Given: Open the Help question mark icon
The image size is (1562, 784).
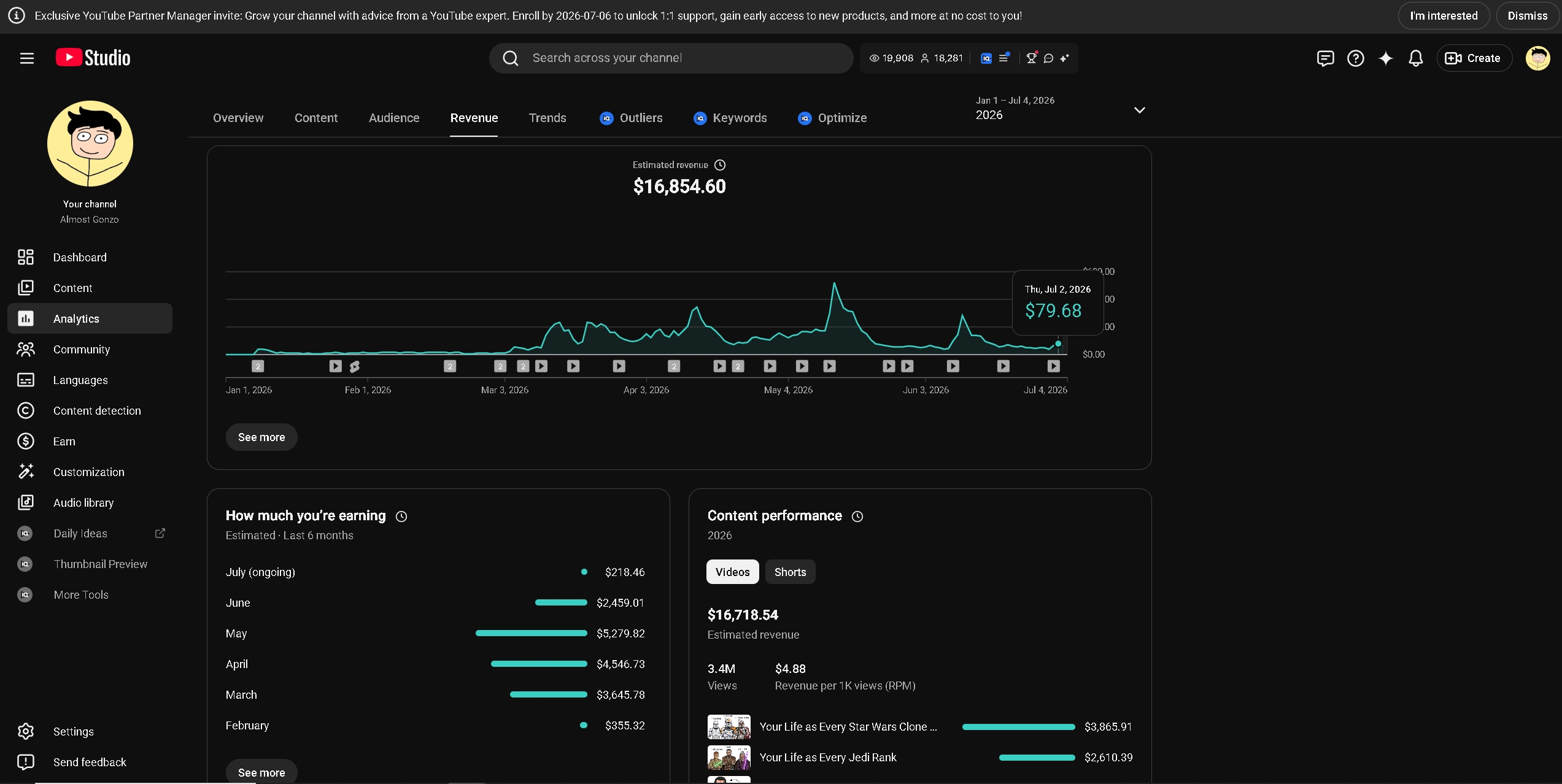Looking at the screenshot, I should click(x=1355, y=58).
